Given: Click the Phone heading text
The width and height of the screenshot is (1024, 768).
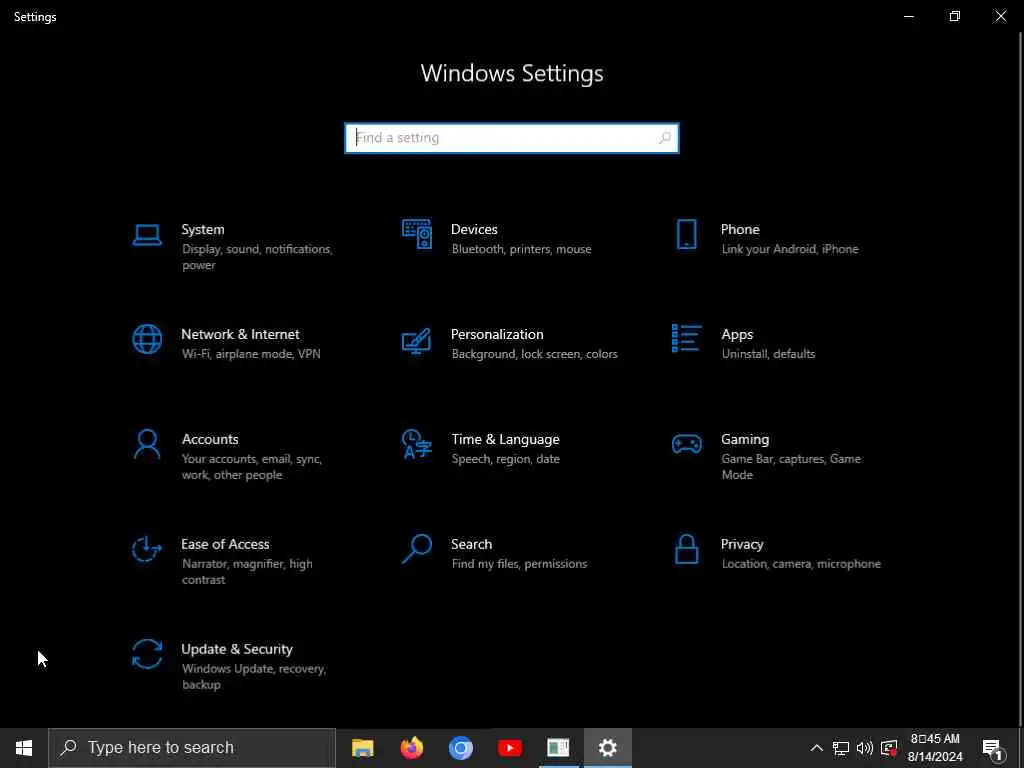Looking at the screenshot, I should click(x=740, y=229).
